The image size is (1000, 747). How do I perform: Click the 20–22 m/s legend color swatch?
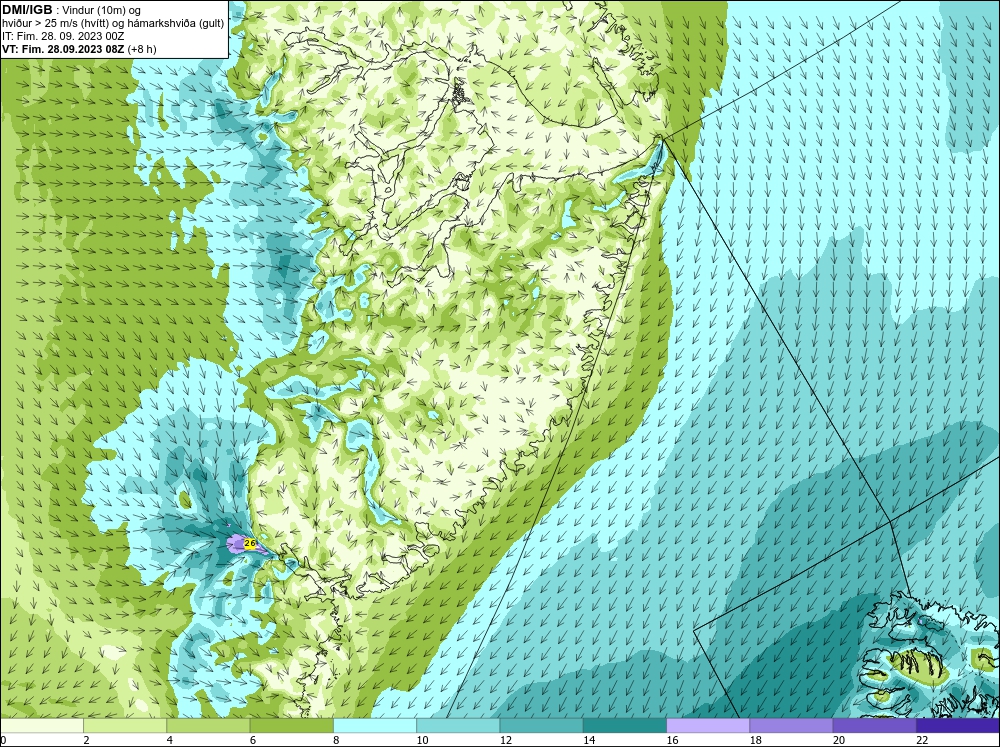coord(874,726)
